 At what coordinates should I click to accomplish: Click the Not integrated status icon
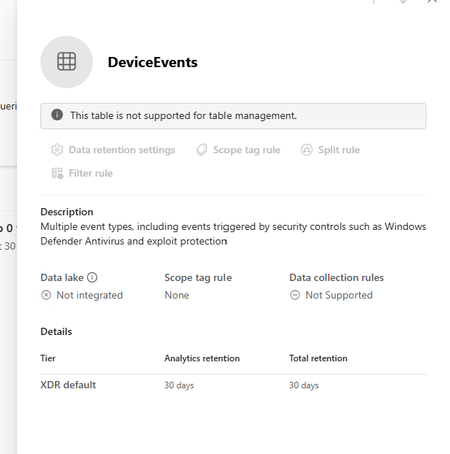coord(46,295)
